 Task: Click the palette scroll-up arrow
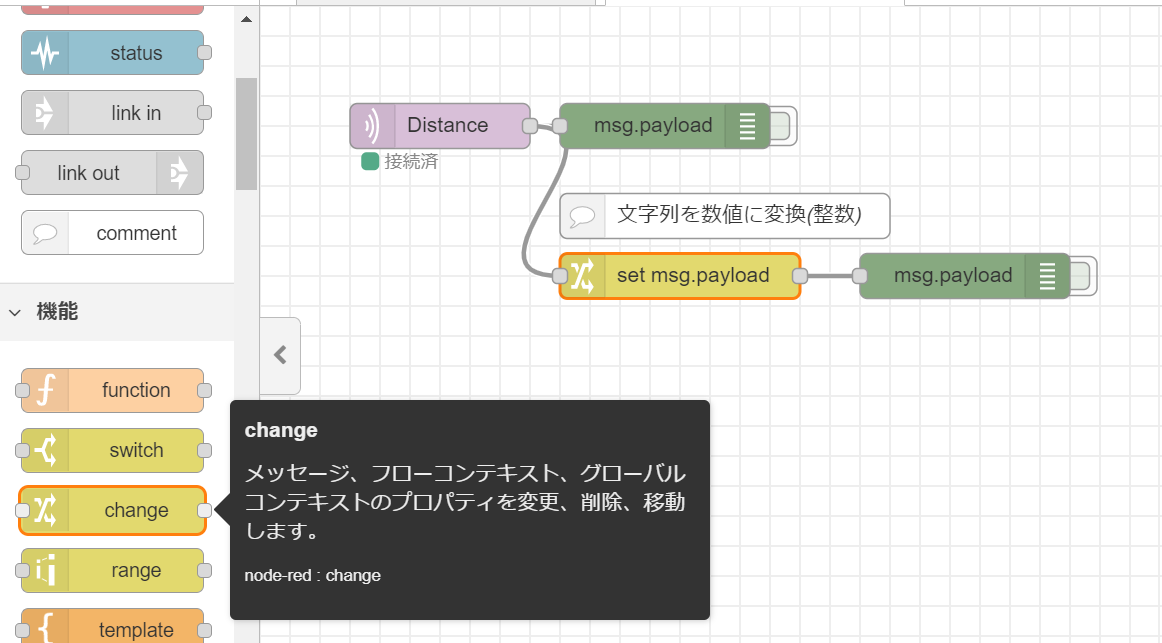coord(246,17)
